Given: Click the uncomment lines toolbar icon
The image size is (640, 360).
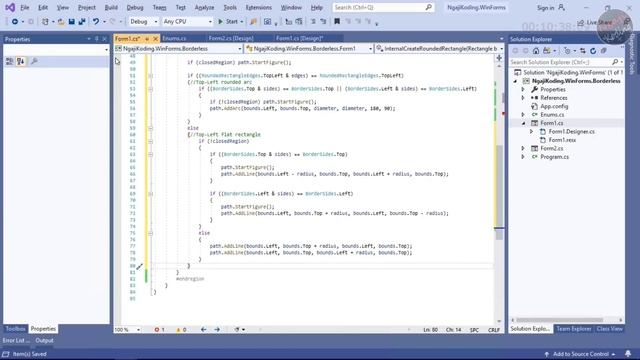Looking at the screenshot, I should (323, 22).
